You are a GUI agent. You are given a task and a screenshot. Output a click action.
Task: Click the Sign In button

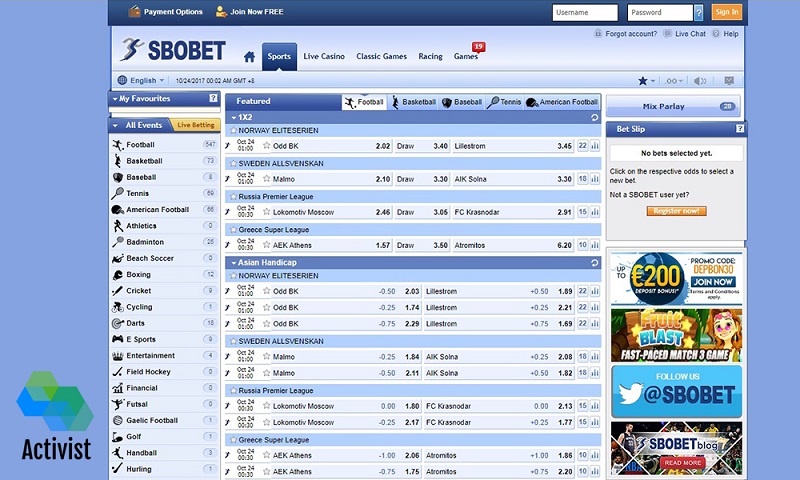click(x=727, y=12)
